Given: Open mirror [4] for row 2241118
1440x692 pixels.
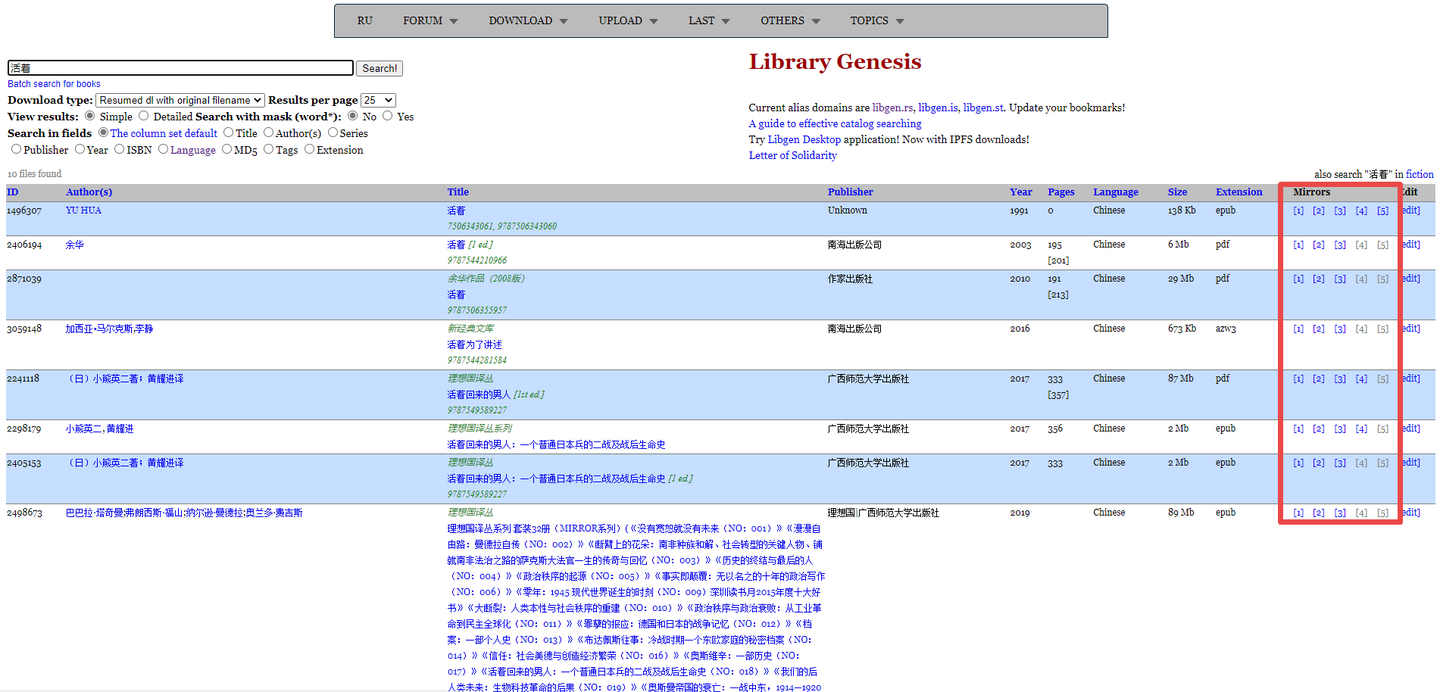Looking at the screenshot, I should click(x=1362, y=379).
